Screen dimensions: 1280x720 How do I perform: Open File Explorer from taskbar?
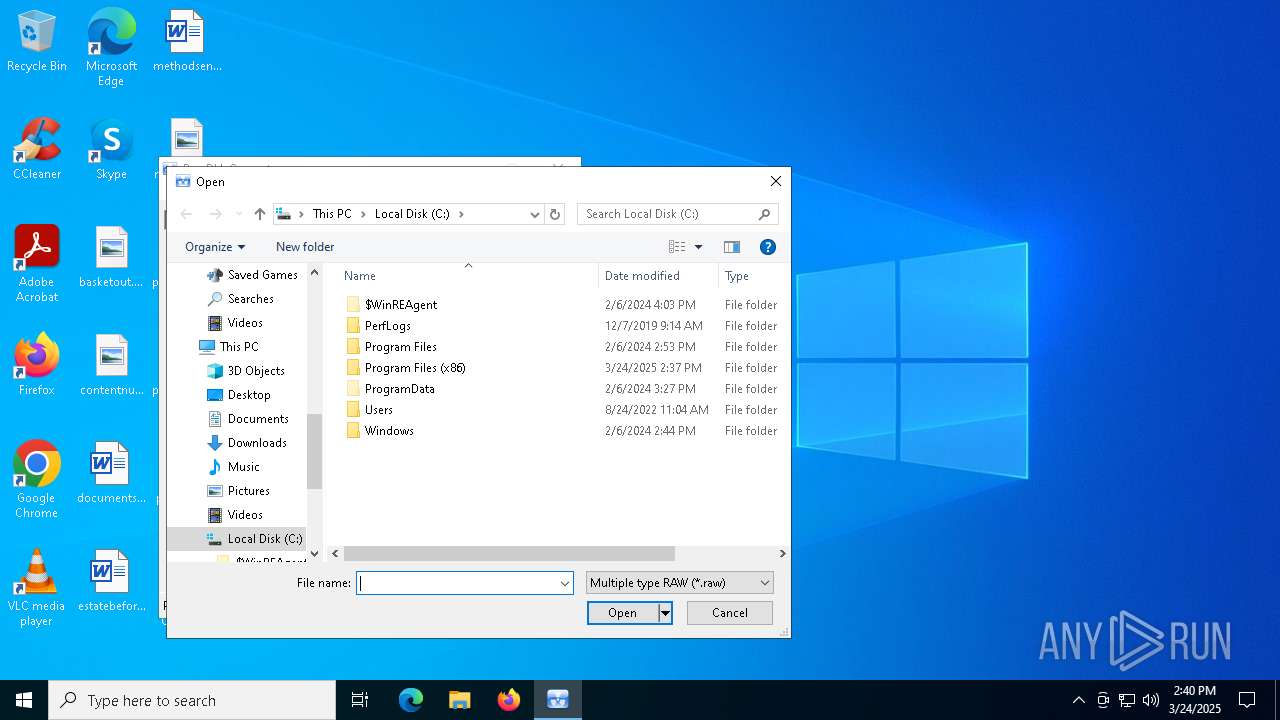[x=459, y=700]
